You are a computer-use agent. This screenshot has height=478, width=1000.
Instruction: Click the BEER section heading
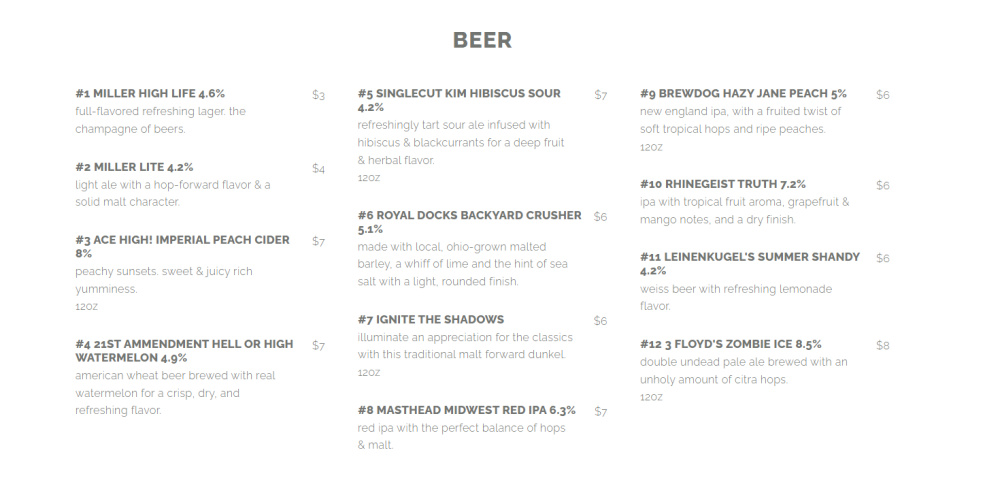[482, 41]
